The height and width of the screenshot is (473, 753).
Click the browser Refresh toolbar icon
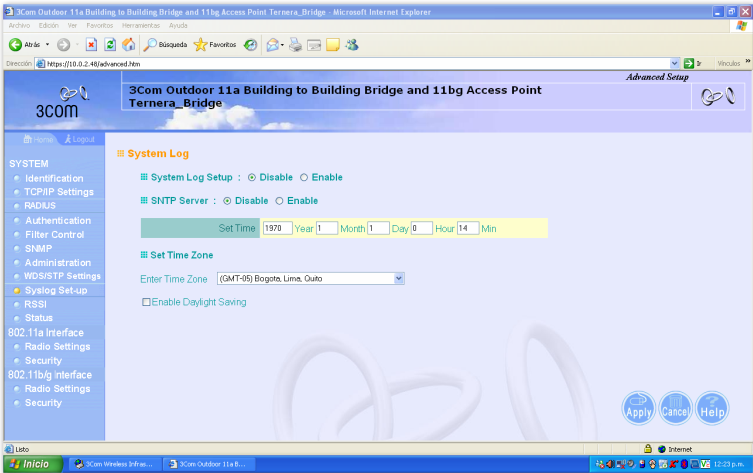point(110,45)
